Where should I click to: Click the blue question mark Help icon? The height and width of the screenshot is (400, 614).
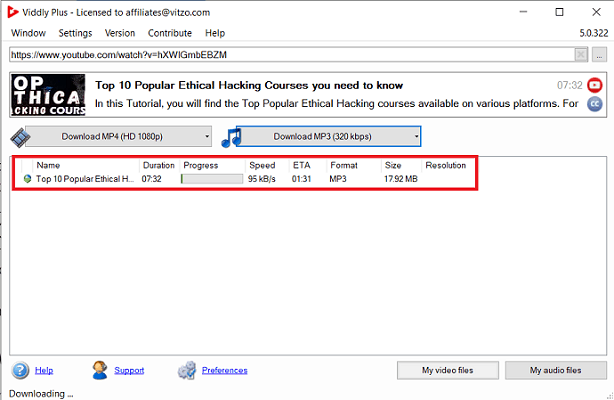click(x=20, y=370)
